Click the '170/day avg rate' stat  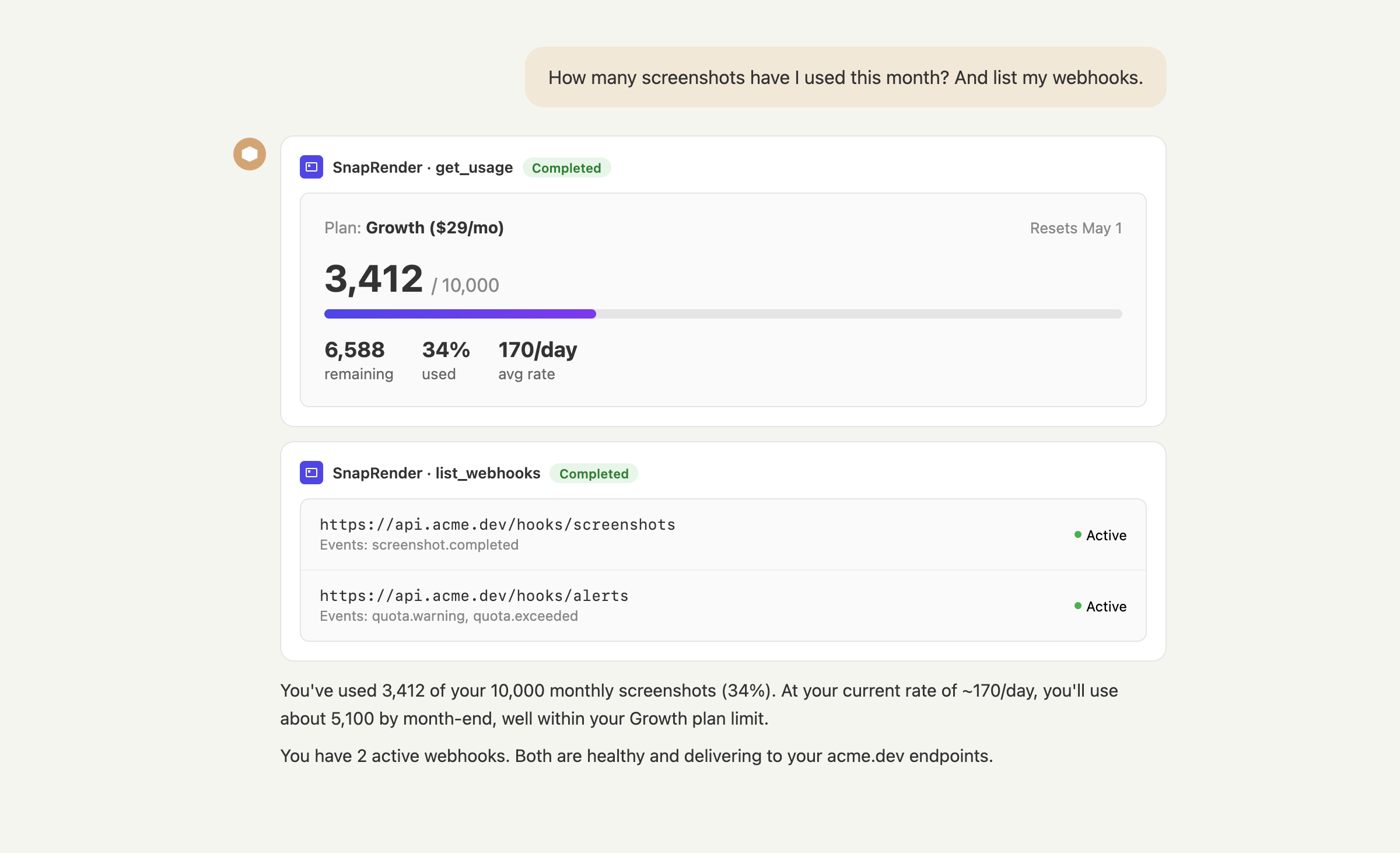[x=537, y=361]
